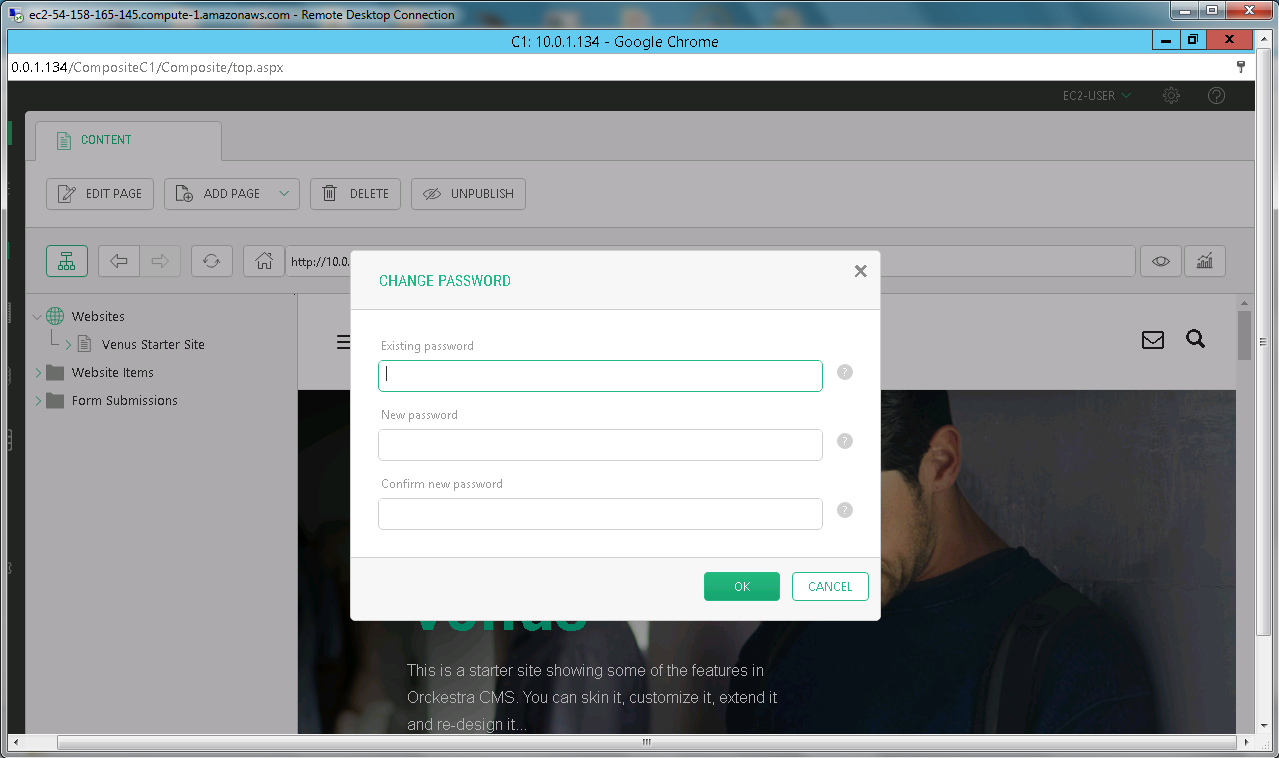
Task: Refresh the page preview with reload icon
Action: [x=211, y=261]
